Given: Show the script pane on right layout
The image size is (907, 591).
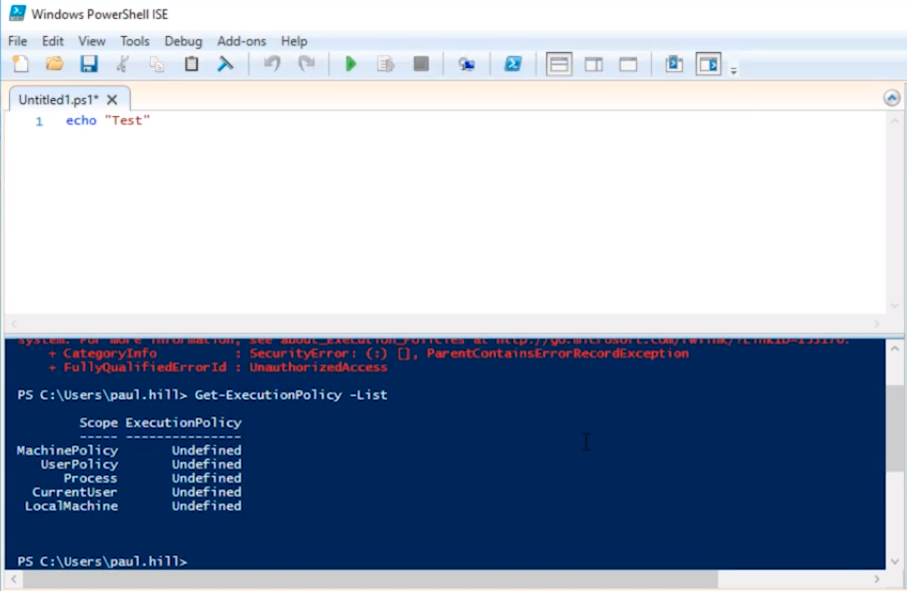Looking at the screenshot, I should 593,64.
